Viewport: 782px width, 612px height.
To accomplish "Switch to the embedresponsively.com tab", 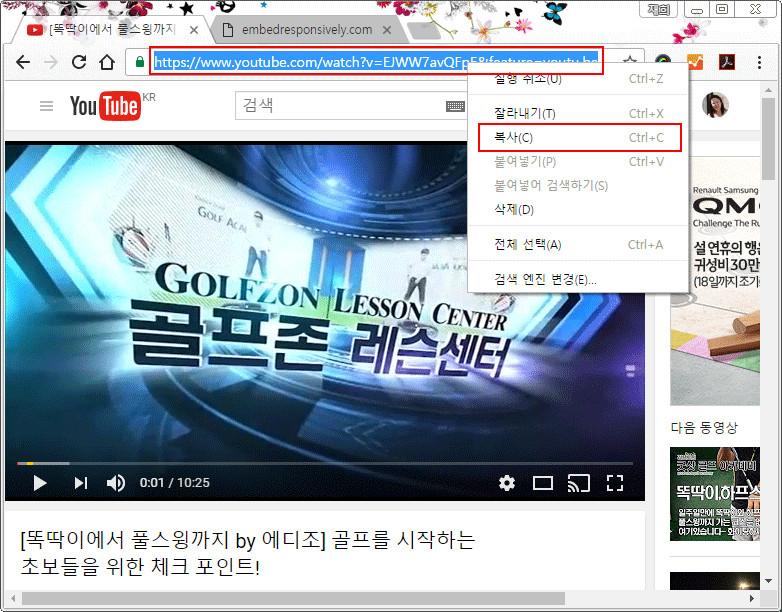I will coord(307,30).
